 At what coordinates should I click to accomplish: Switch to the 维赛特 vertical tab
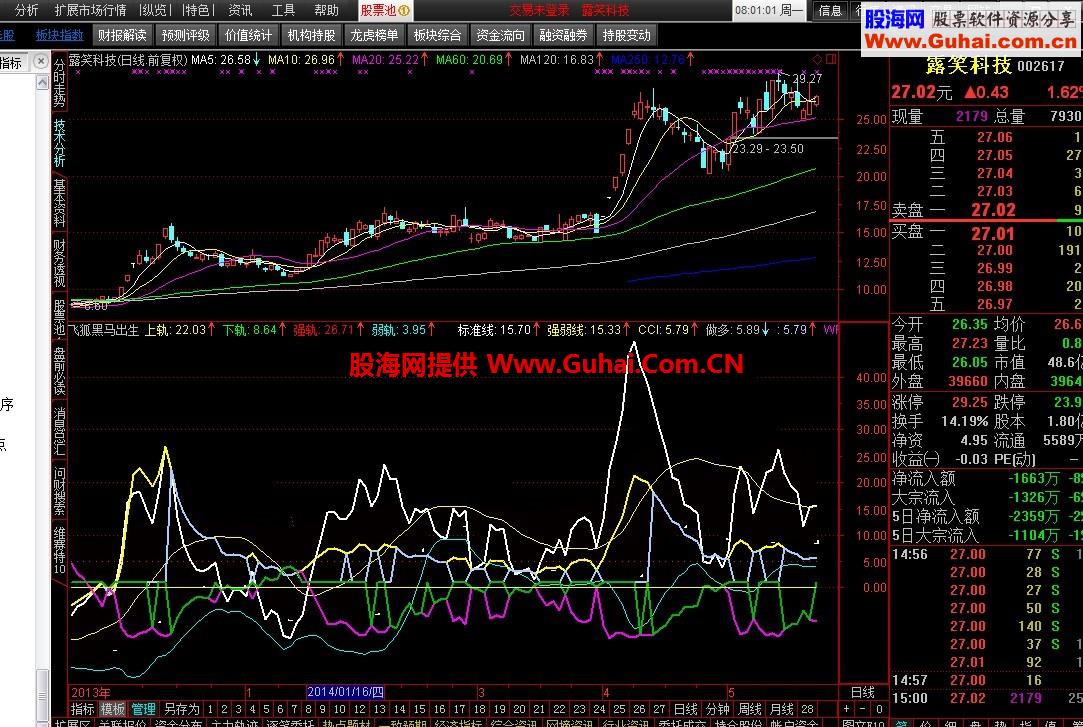(59, 550)
